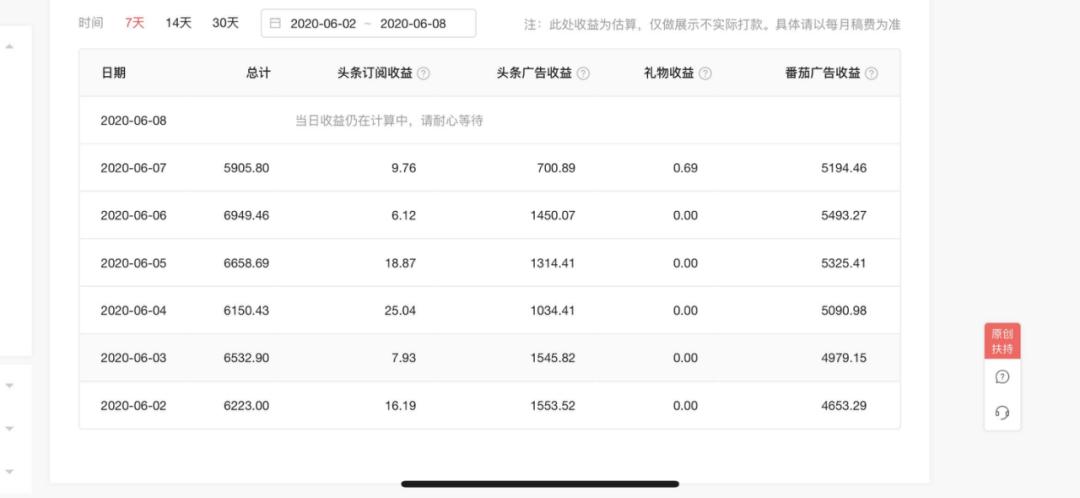
Task: Click 番茄 ad income value 4653.29
Action: coord(844,406)
